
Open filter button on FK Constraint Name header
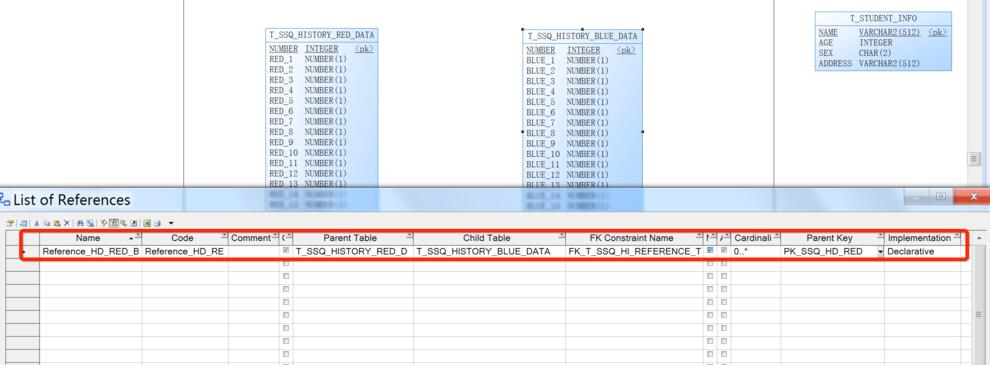(699, 236)
